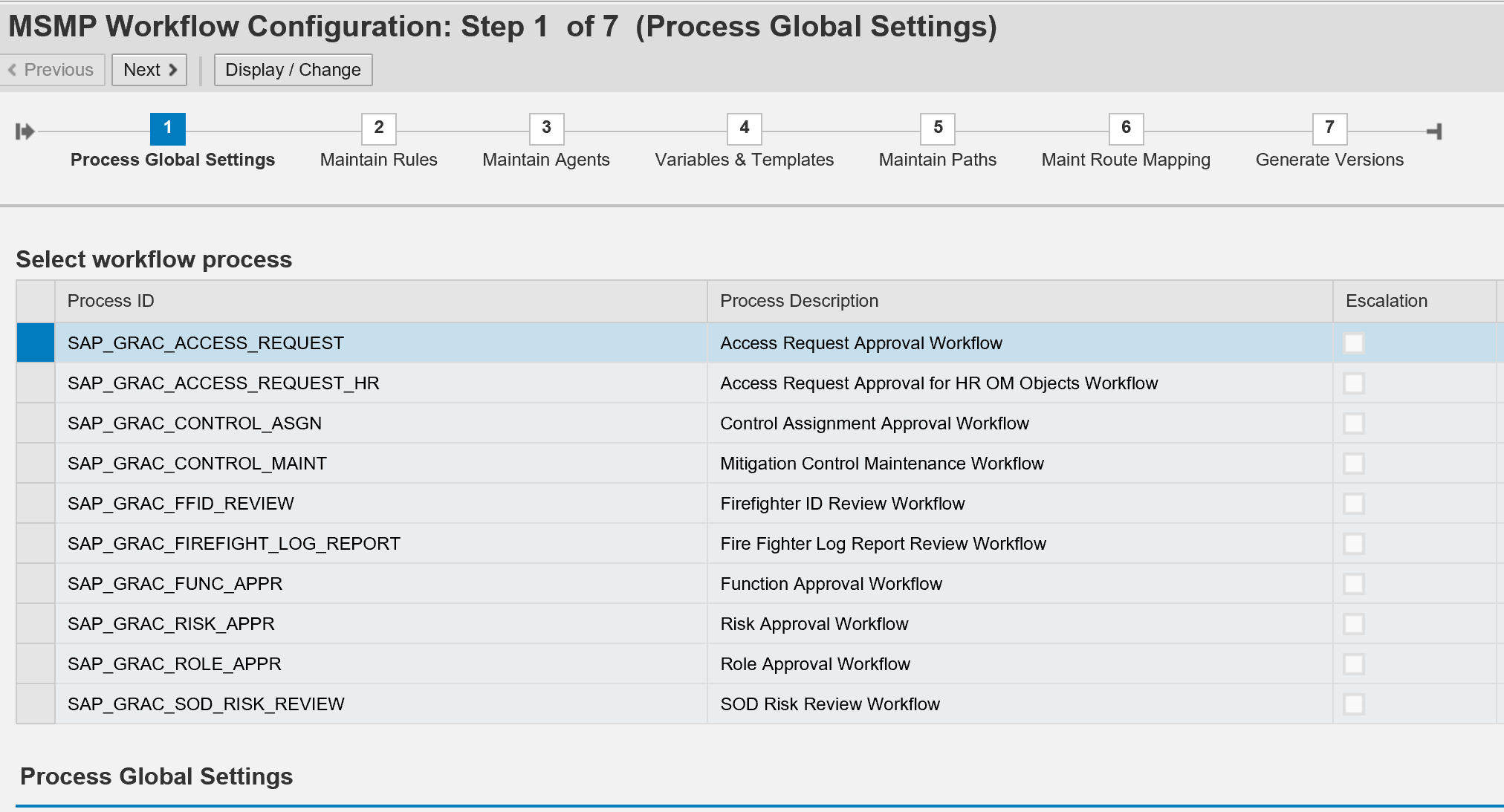Click the step 1 Process Global Settings icon
The height and width of the screenshot is (812, 1504).
coord(167,128)
